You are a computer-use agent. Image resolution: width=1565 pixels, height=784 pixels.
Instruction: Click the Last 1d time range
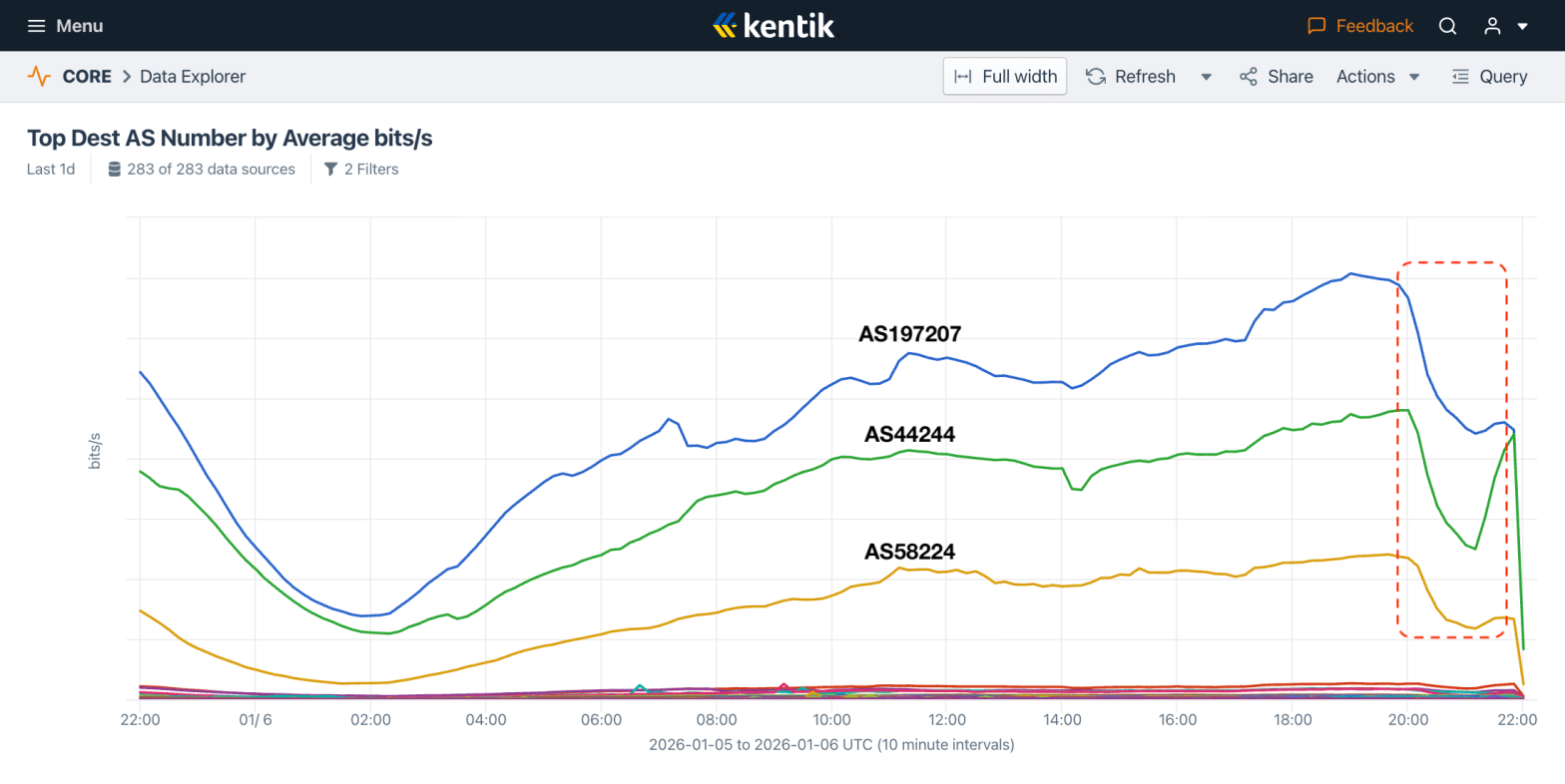[x=51, y=170]
